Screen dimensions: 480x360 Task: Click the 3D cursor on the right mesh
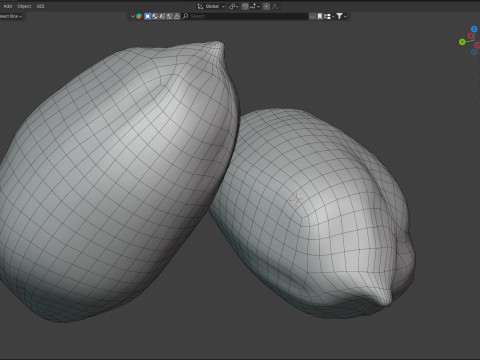click(296, 199)
